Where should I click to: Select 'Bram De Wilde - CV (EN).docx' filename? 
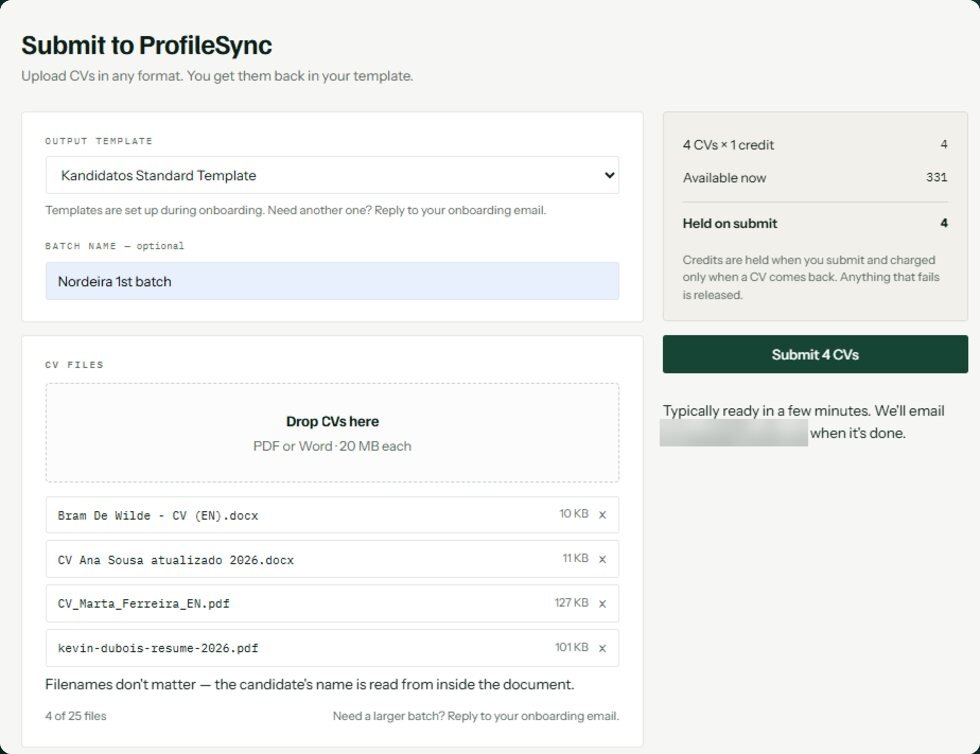coord(158,516)
